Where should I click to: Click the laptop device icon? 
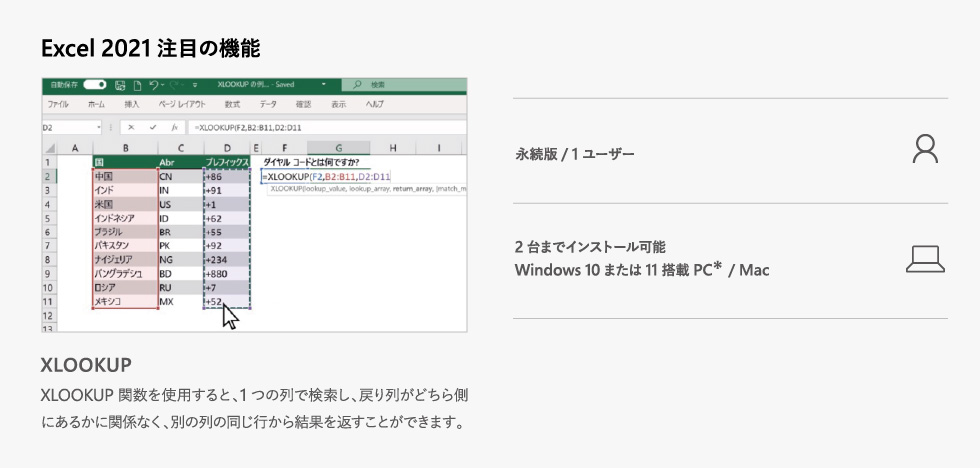[925, 259]
